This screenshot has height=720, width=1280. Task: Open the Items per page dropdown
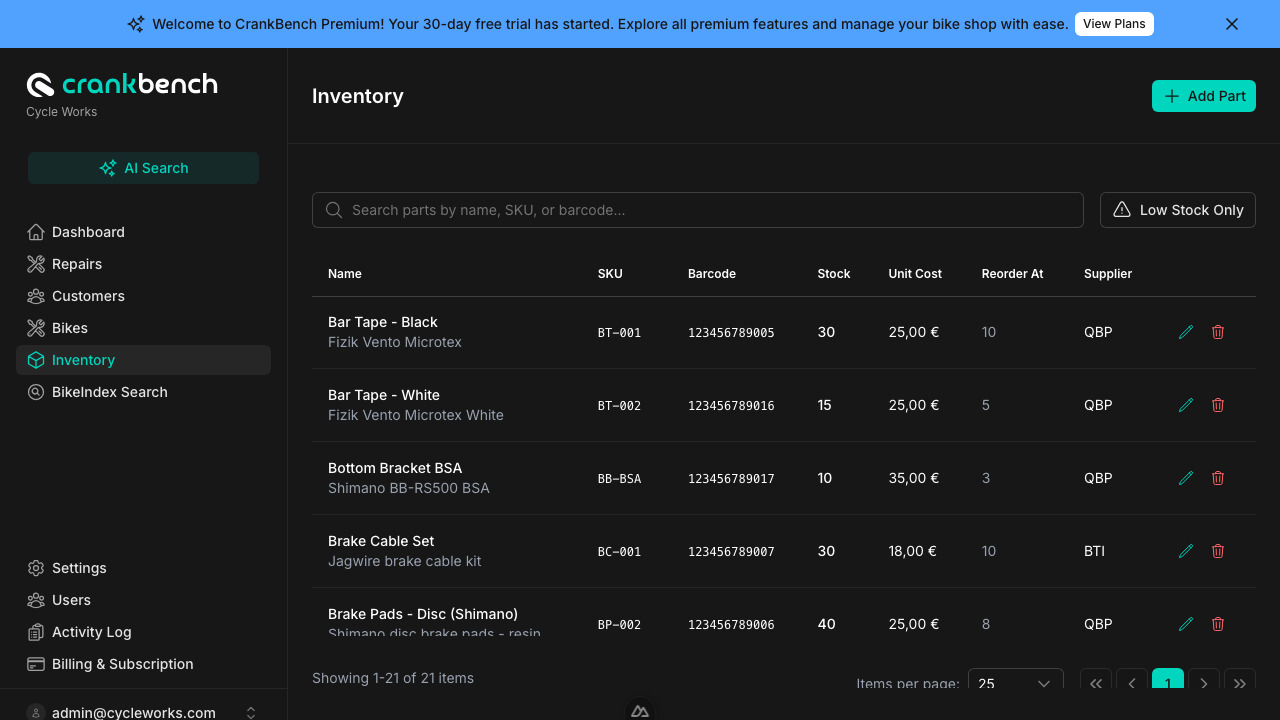1015,683
